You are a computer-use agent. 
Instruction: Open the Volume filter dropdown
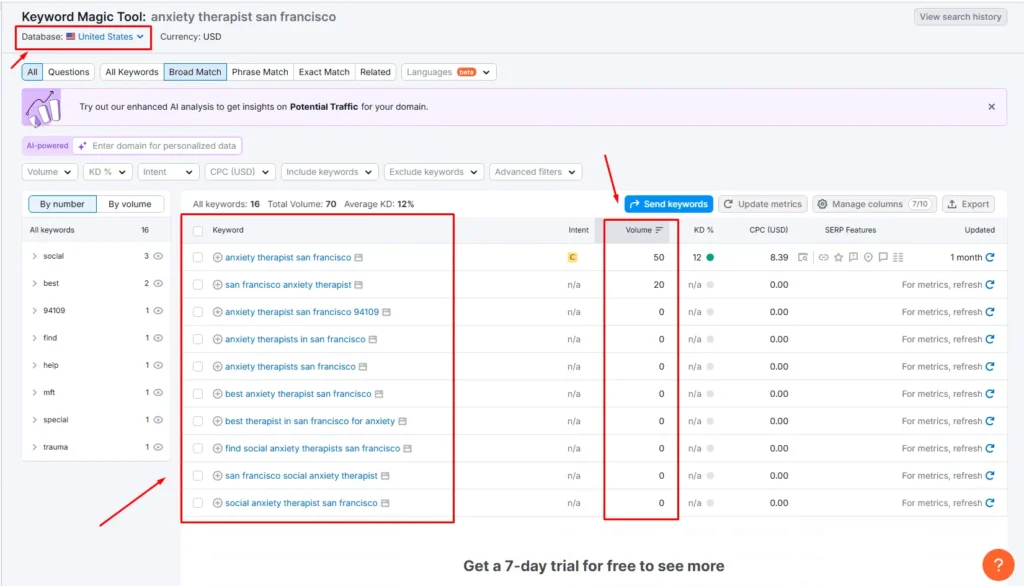coord(50,172)
